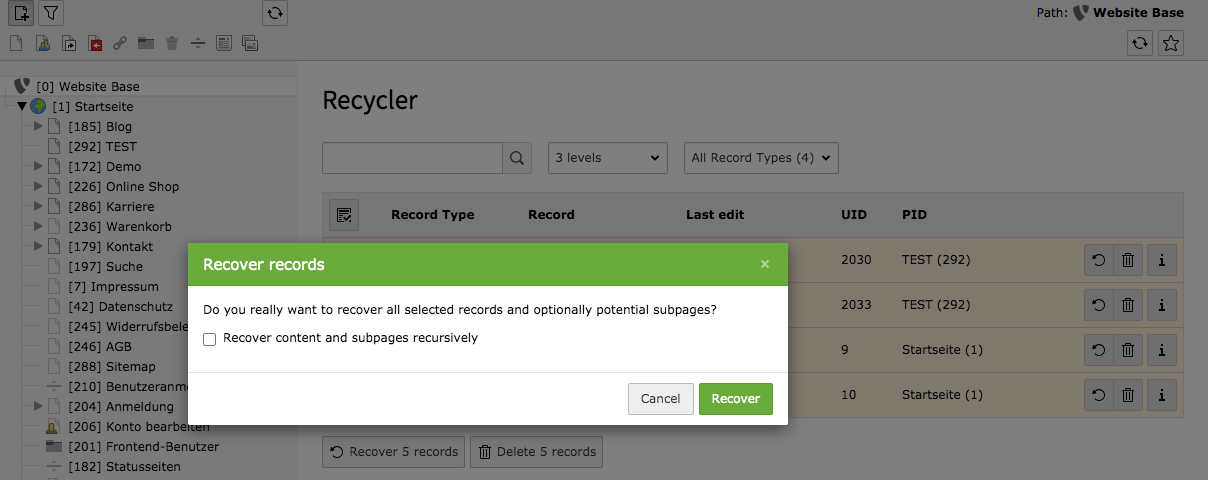Screen dimensions: 1208x480
Task: Toggle select all records checkbox icon in table header
Action: 344,215
